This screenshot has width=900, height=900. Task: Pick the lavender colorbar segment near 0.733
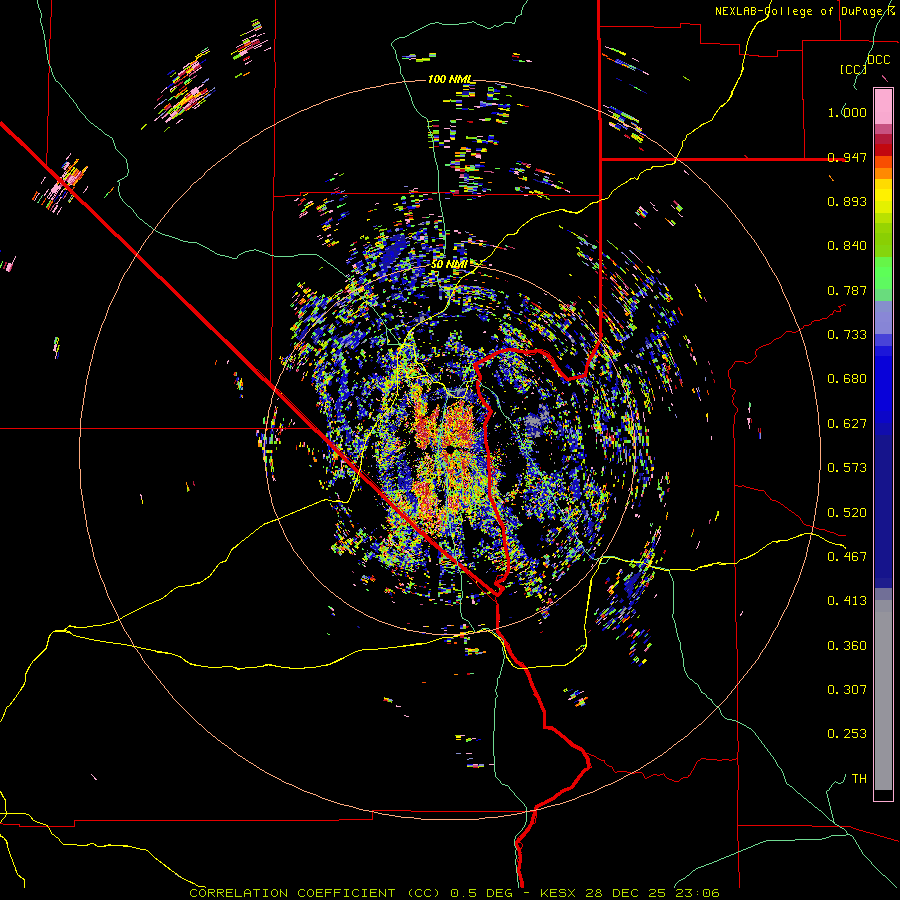point(883,318)
